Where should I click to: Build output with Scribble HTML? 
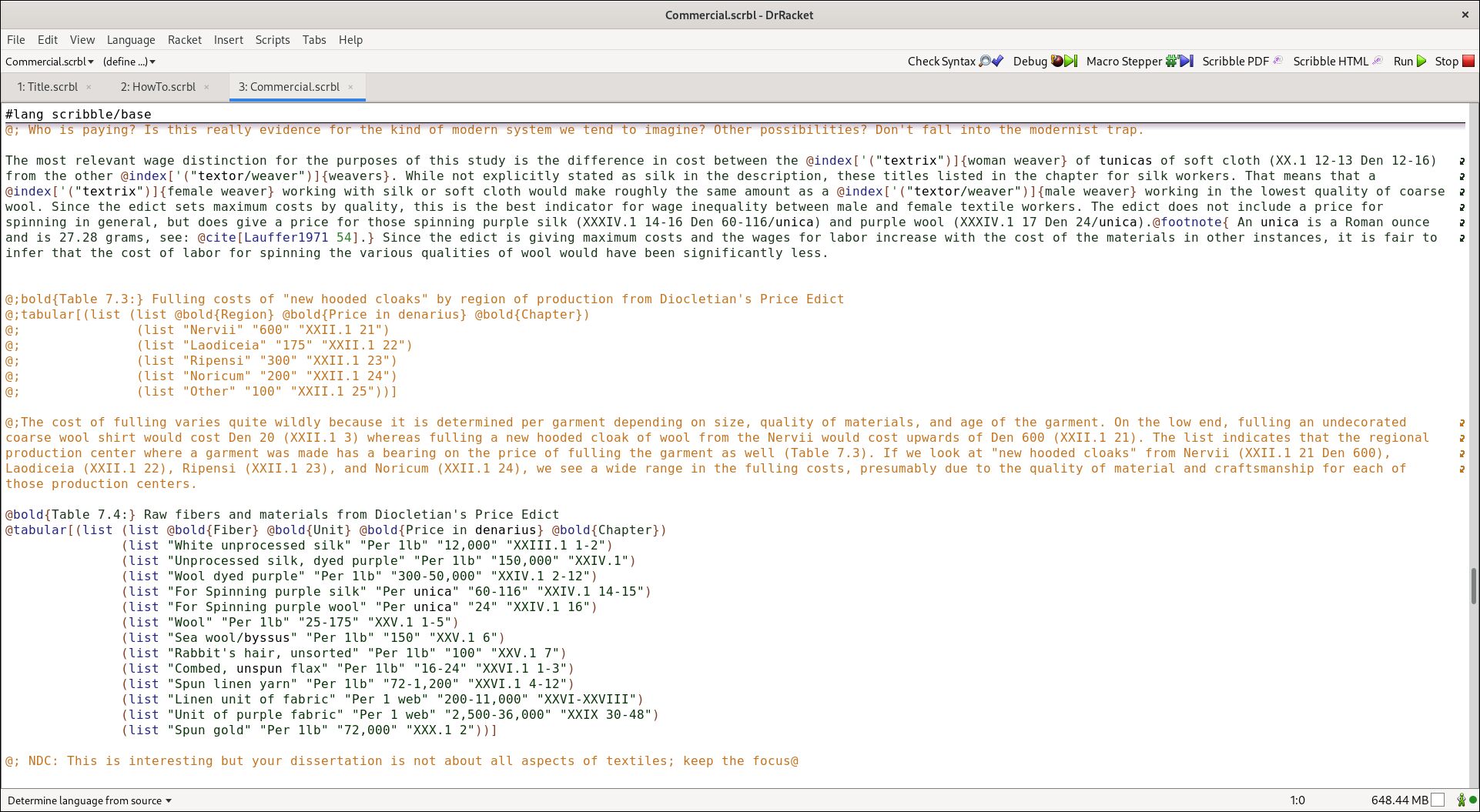tap(1337, 62)
